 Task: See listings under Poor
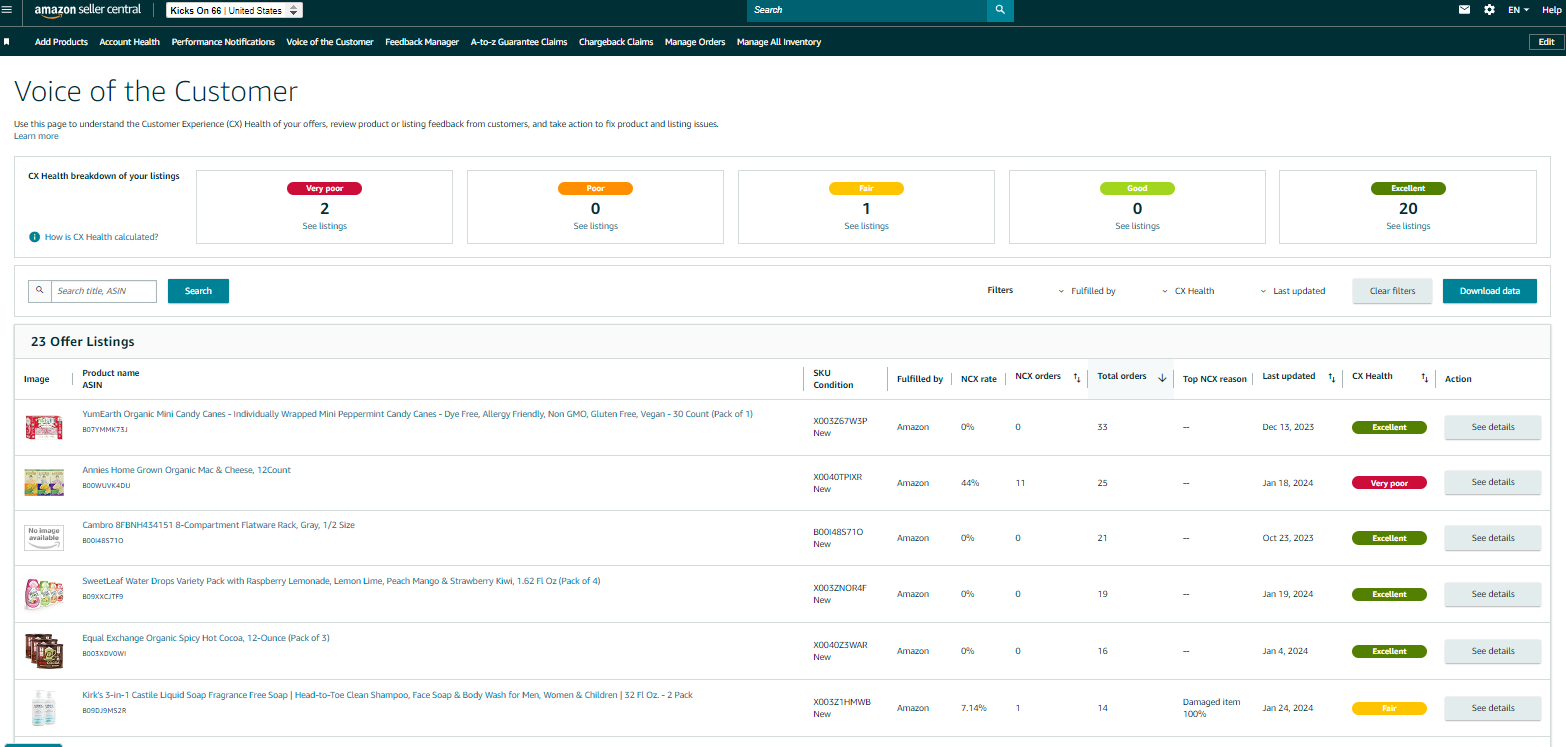point(596,226)
